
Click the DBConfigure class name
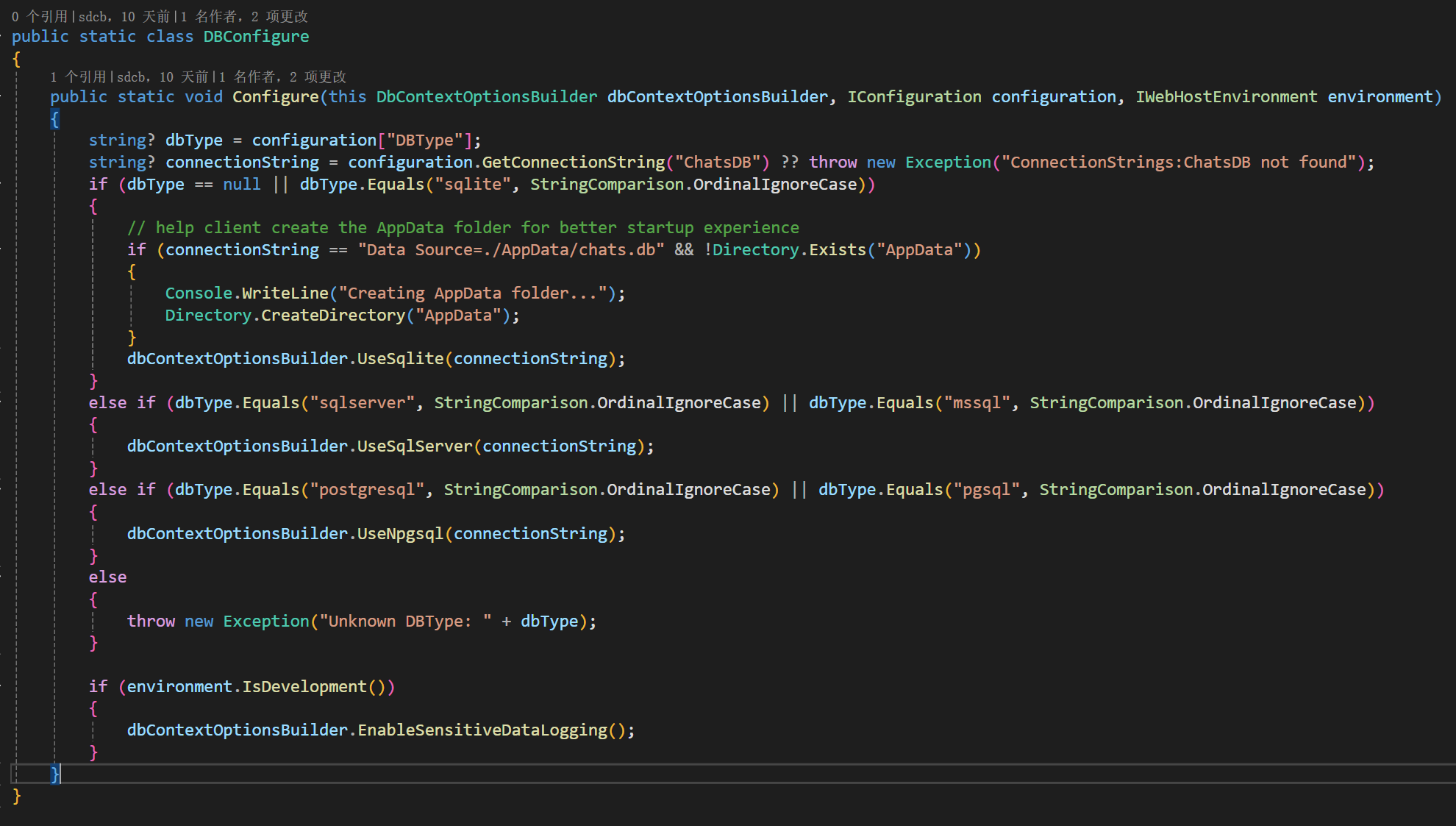(x=256, y=37)
